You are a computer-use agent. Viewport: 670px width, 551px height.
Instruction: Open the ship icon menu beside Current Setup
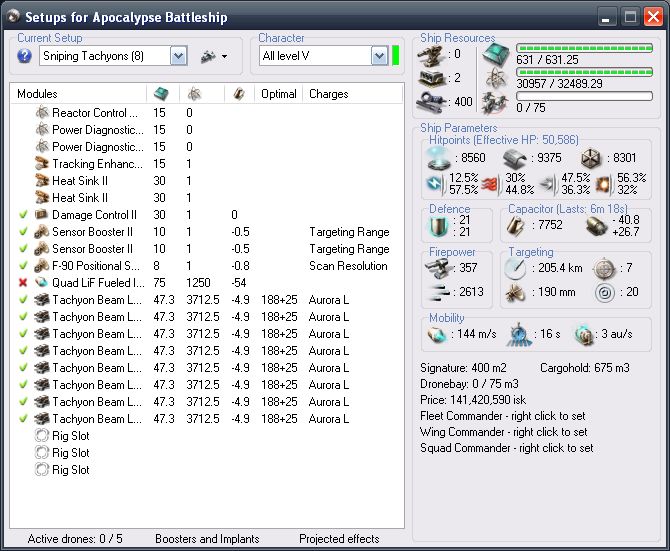(214, 56)
